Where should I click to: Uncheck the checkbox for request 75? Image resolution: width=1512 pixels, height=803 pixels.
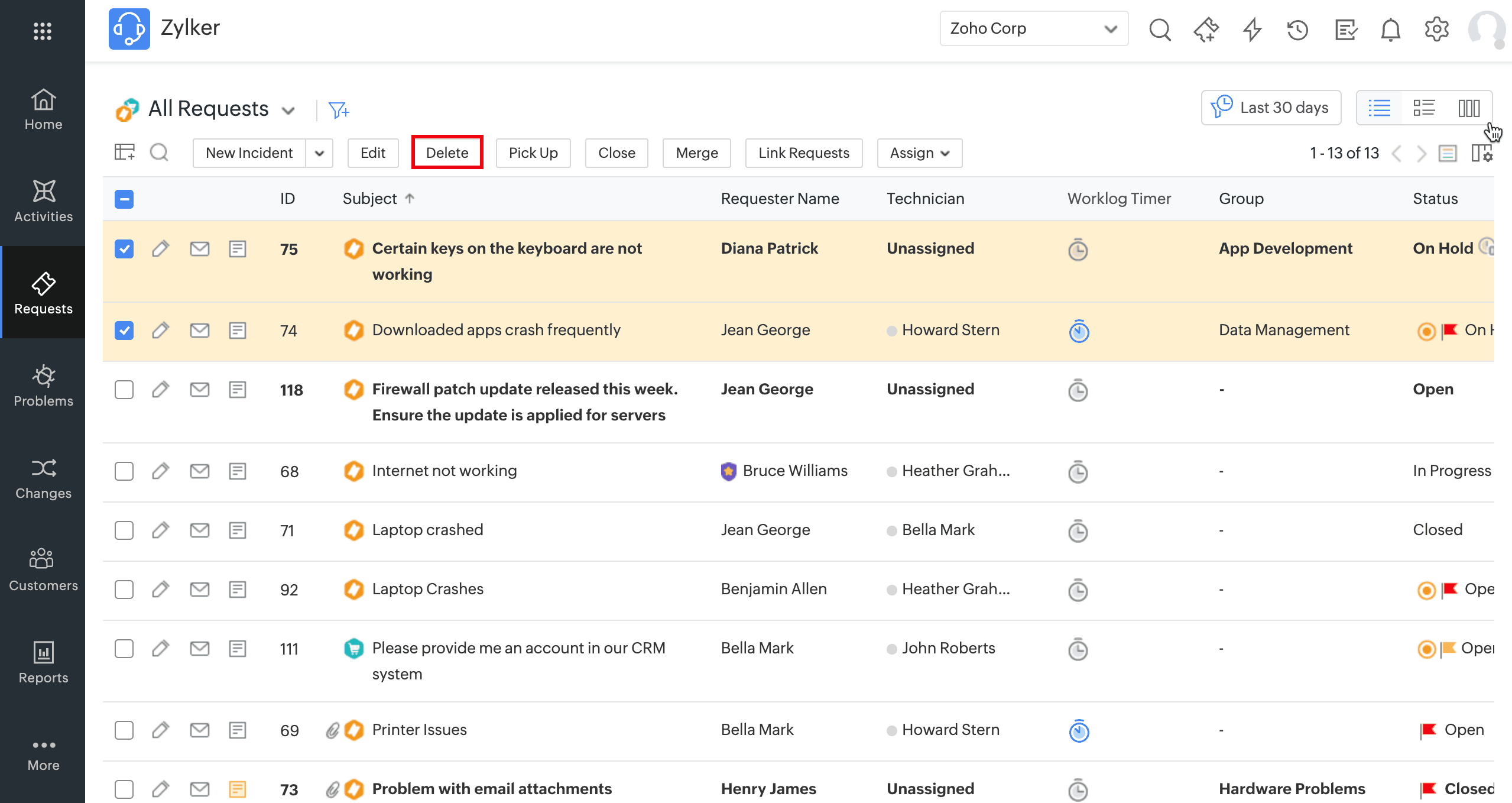124,249
